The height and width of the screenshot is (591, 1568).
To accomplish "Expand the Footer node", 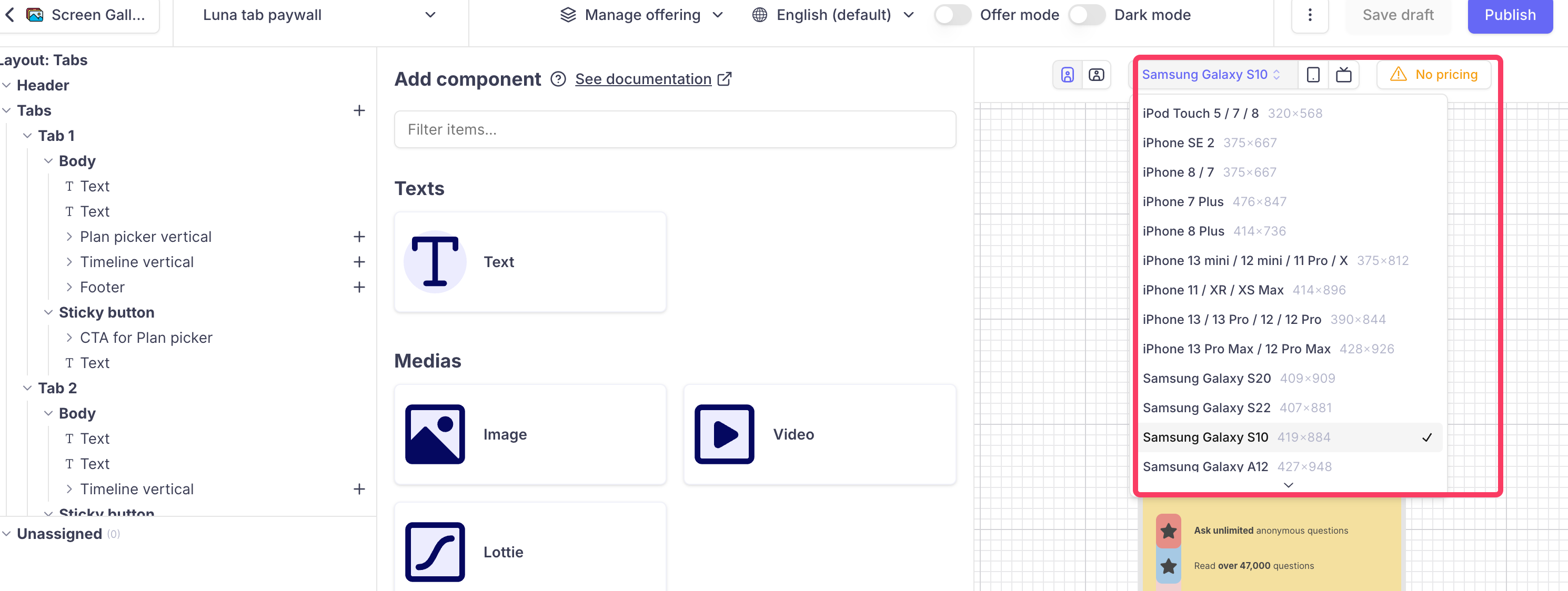I will pos(69,287).
